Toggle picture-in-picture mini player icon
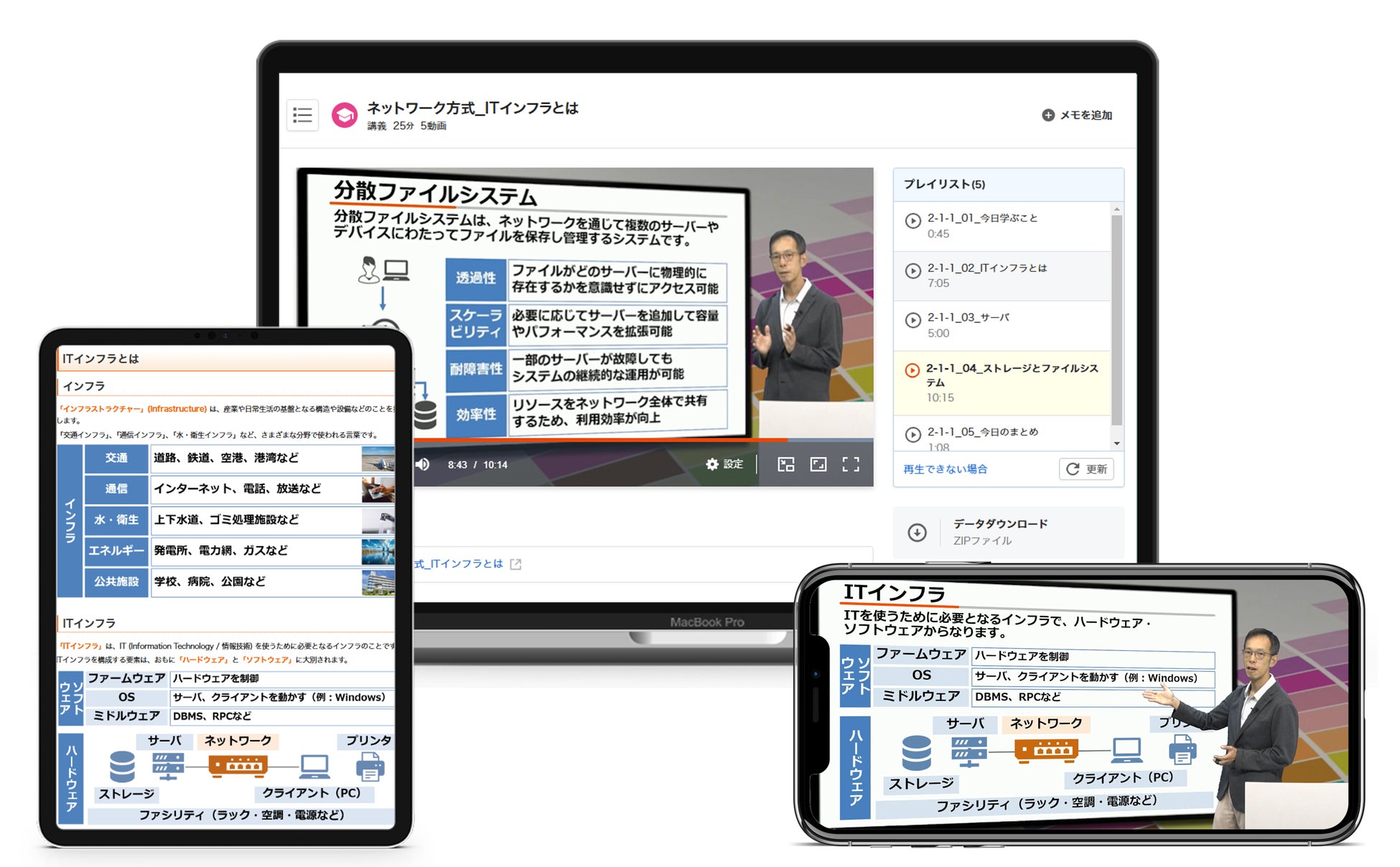Image resolution: width=1400 pixels, height=867 pixels. pos(786,464)
